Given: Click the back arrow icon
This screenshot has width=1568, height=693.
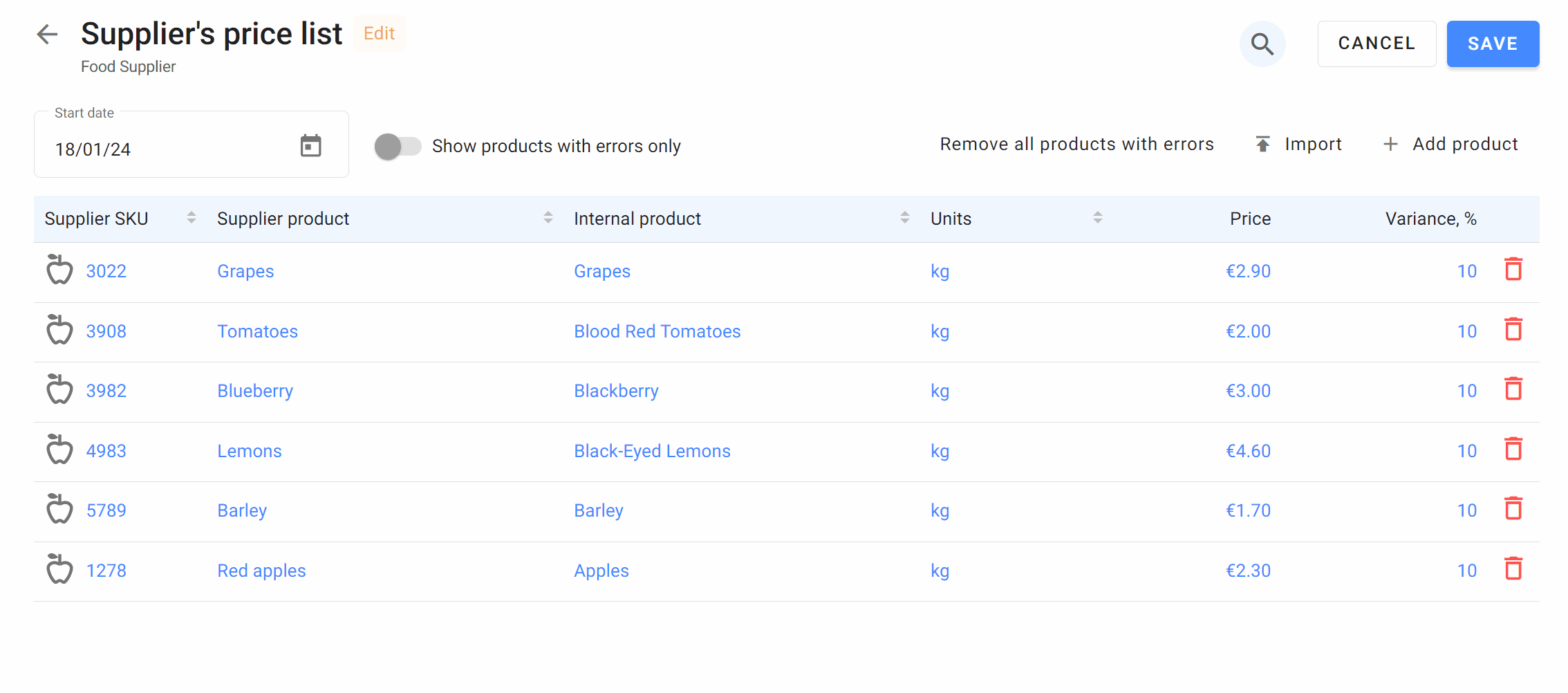Looking at the screenshot, I should (x=47, y=34).
